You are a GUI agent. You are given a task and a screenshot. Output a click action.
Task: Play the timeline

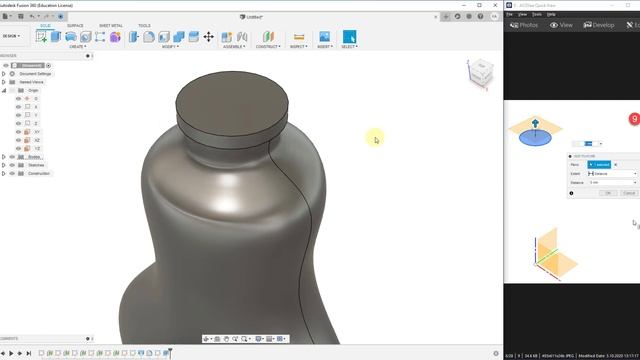click(11, 353)
